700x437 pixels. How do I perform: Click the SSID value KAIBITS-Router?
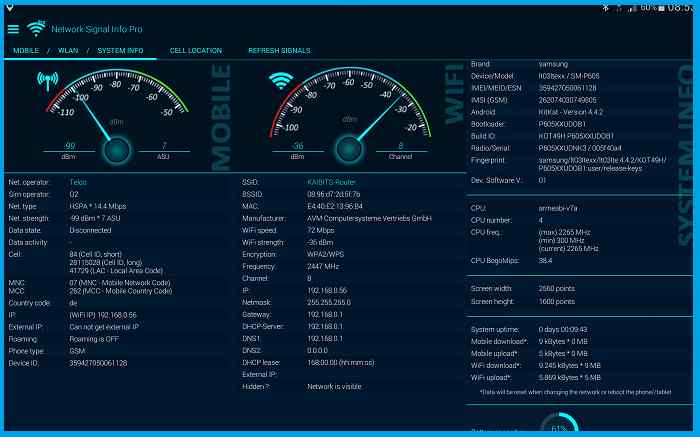(331, 182)
